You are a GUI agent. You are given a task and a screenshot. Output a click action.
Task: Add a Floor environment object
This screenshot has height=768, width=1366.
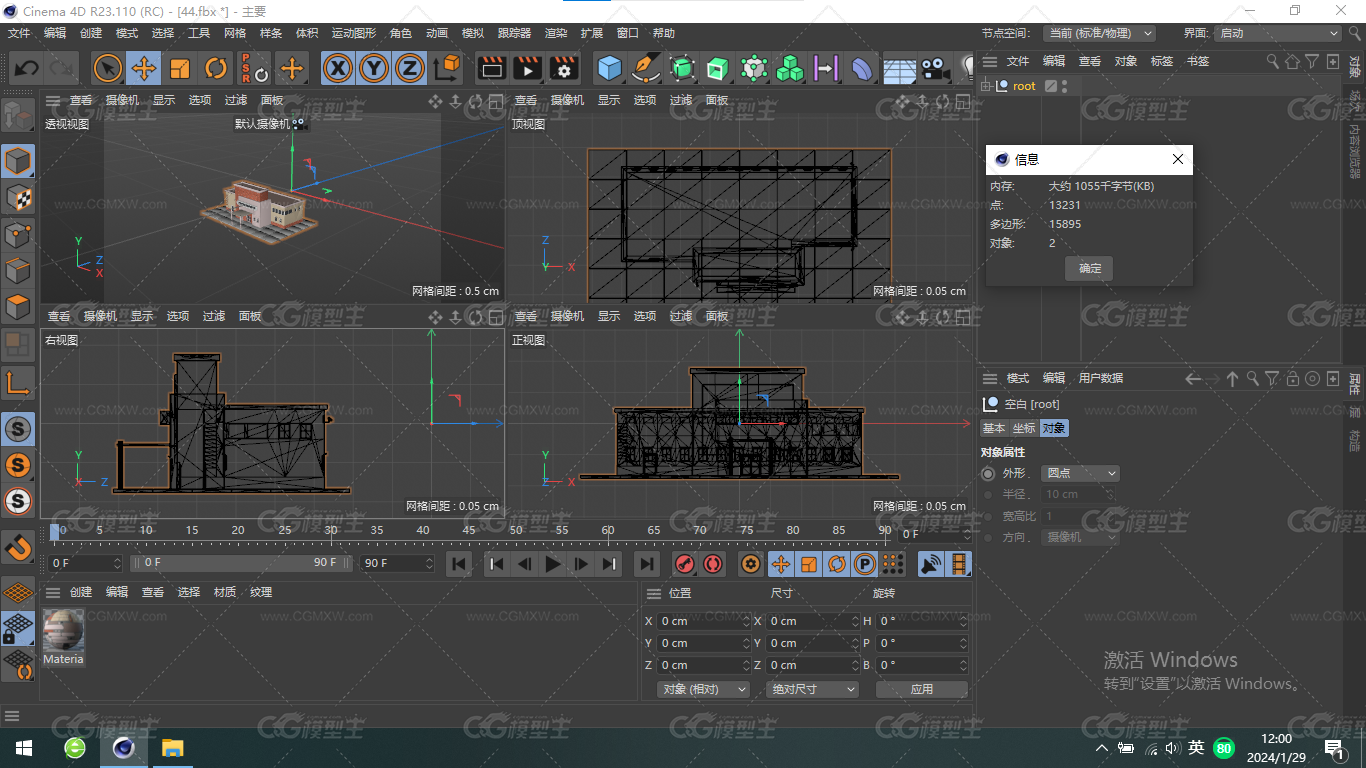(899, 68)
